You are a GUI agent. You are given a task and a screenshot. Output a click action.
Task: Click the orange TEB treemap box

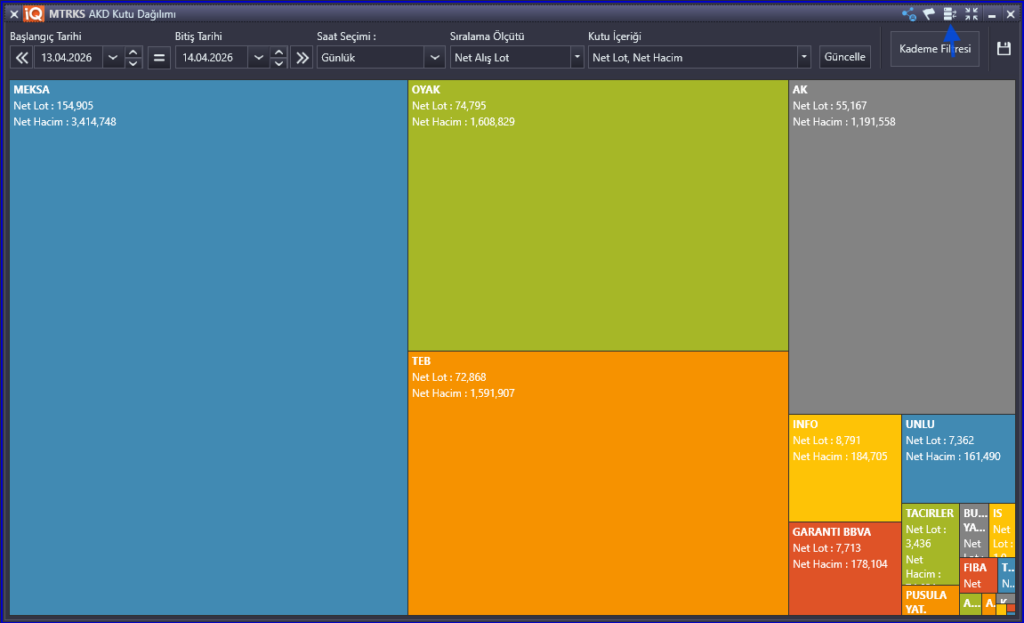coord(597,485)
